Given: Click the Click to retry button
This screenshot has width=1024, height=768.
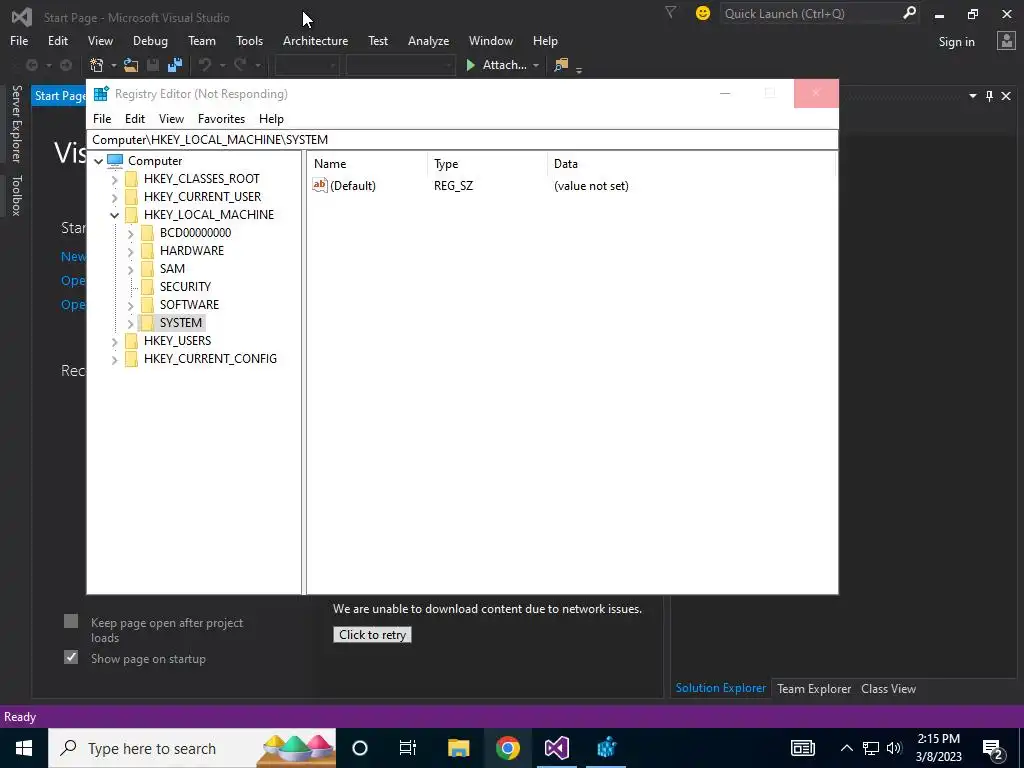Looking at the screenshot, I should (372, 635).
